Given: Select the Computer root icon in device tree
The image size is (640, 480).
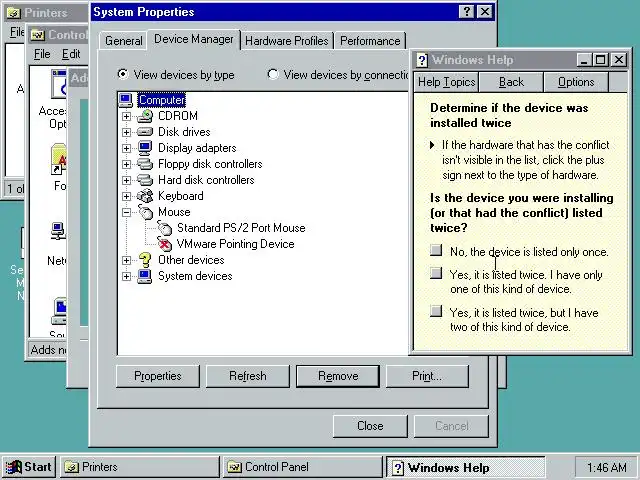Looking at the screenshot, I should pos(126,100).
